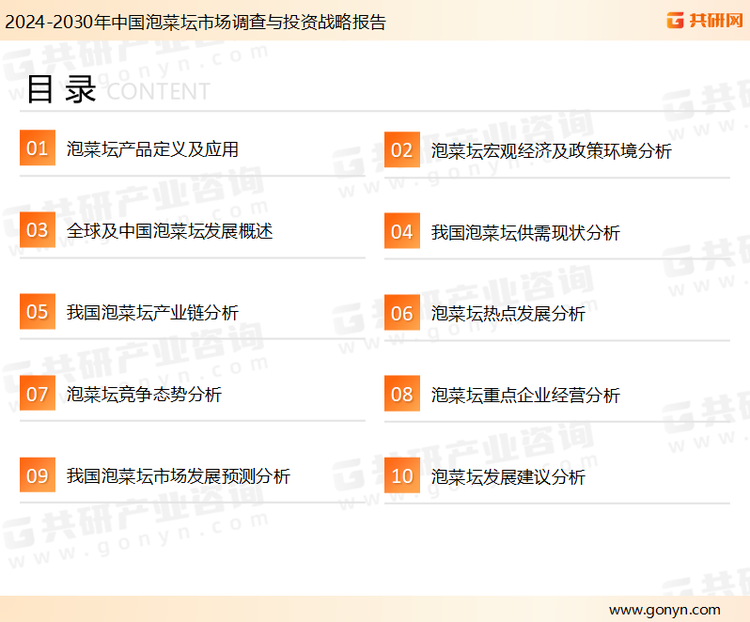This screenshot has height=622, width=750.
Task: Click the report title in header
Action: (194, 21)
